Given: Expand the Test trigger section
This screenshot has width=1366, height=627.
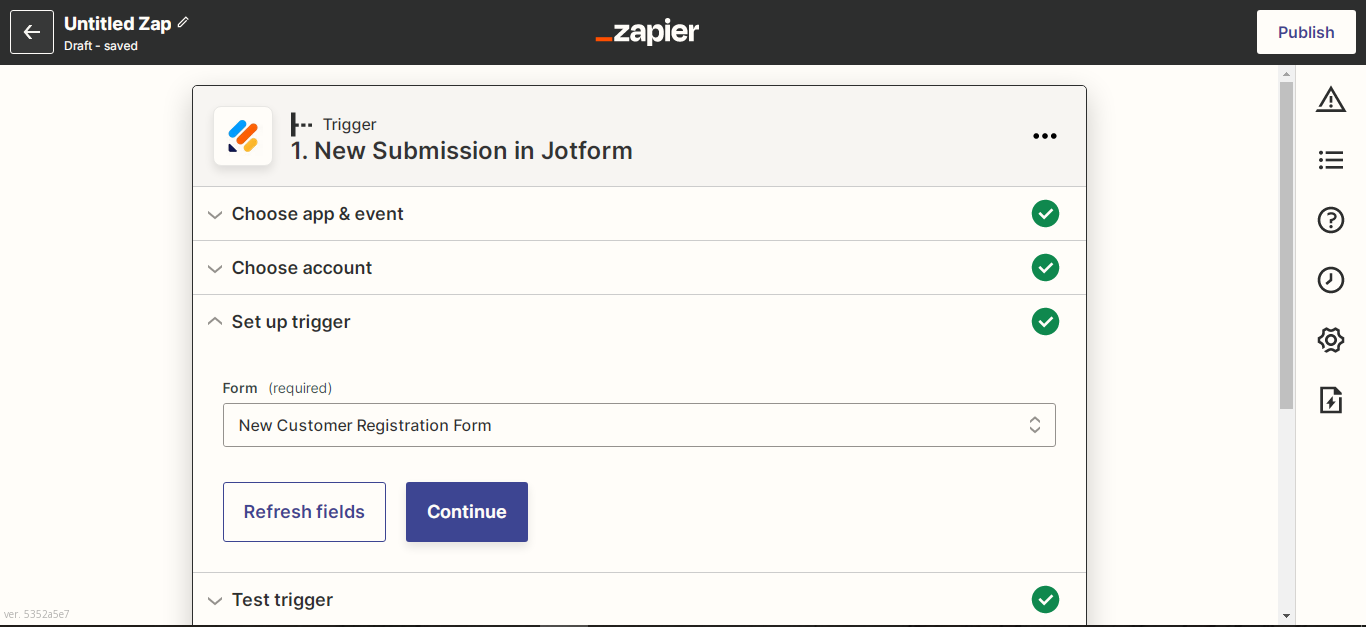Looking at the screenshot, I should [639, 600].
